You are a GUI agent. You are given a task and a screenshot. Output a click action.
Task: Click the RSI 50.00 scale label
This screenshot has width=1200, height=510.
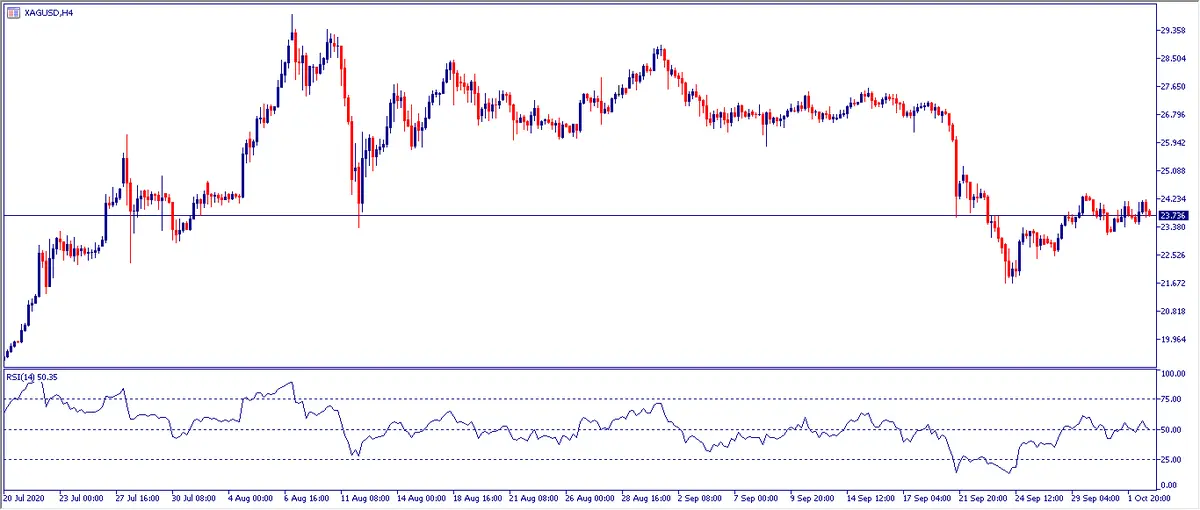click(1169, 430)
